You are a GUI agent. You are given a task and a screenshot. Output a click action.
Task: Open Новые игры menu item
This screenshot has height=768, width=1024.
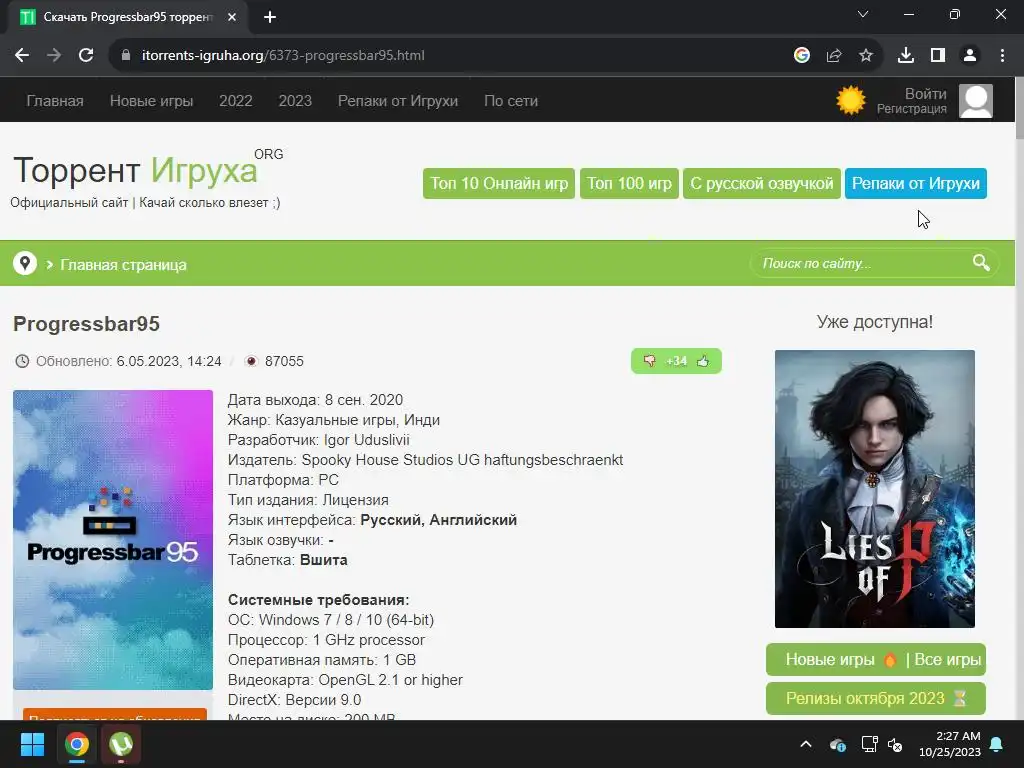tap(152, 101)
